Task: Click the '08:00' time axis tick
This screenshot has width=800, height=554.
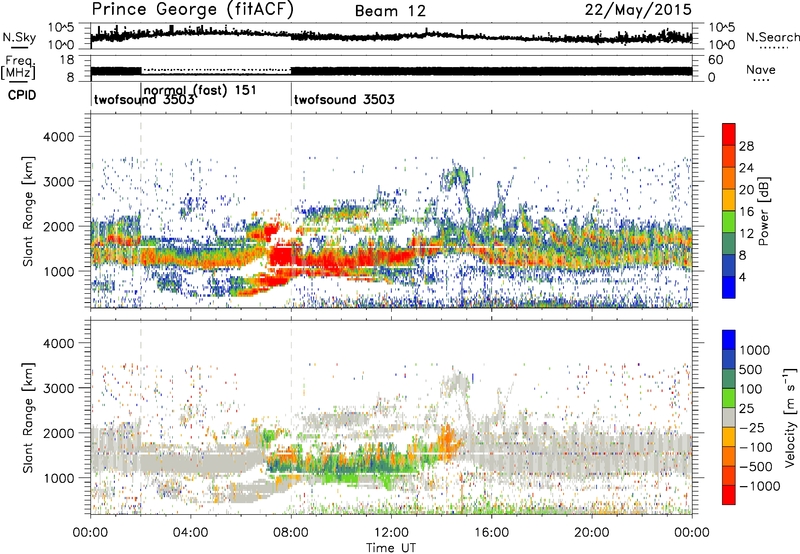Action: pyautogui.click(x=291, y=533)
